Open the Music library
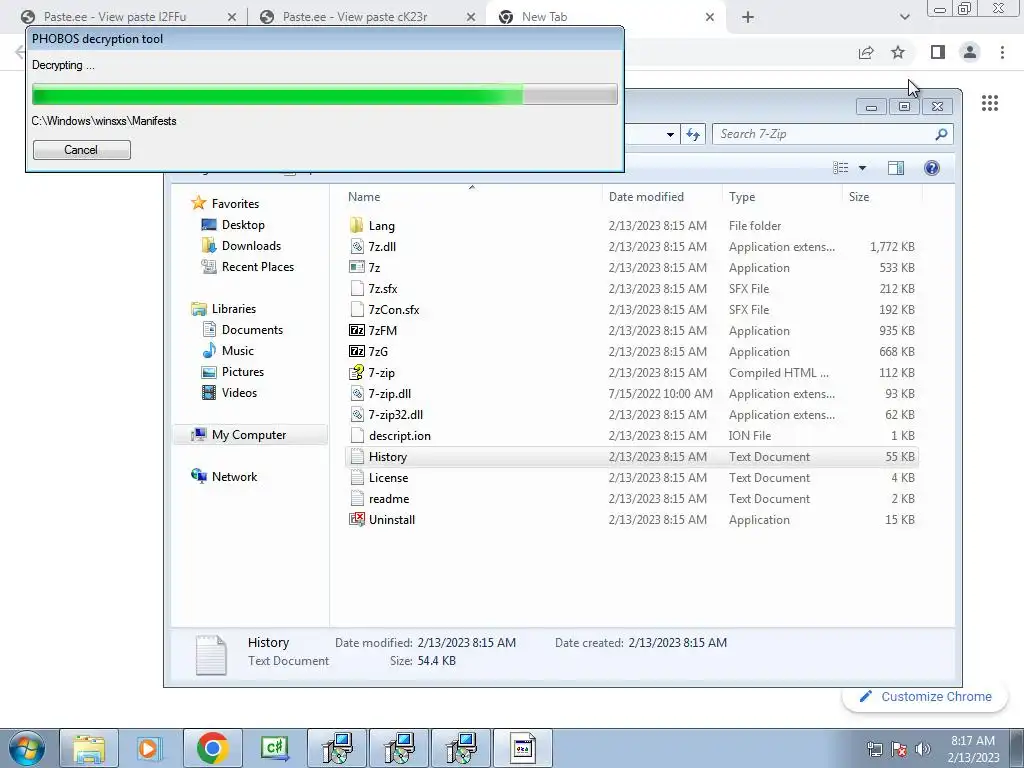This screenshot has width=1024, height=768. 238,351
